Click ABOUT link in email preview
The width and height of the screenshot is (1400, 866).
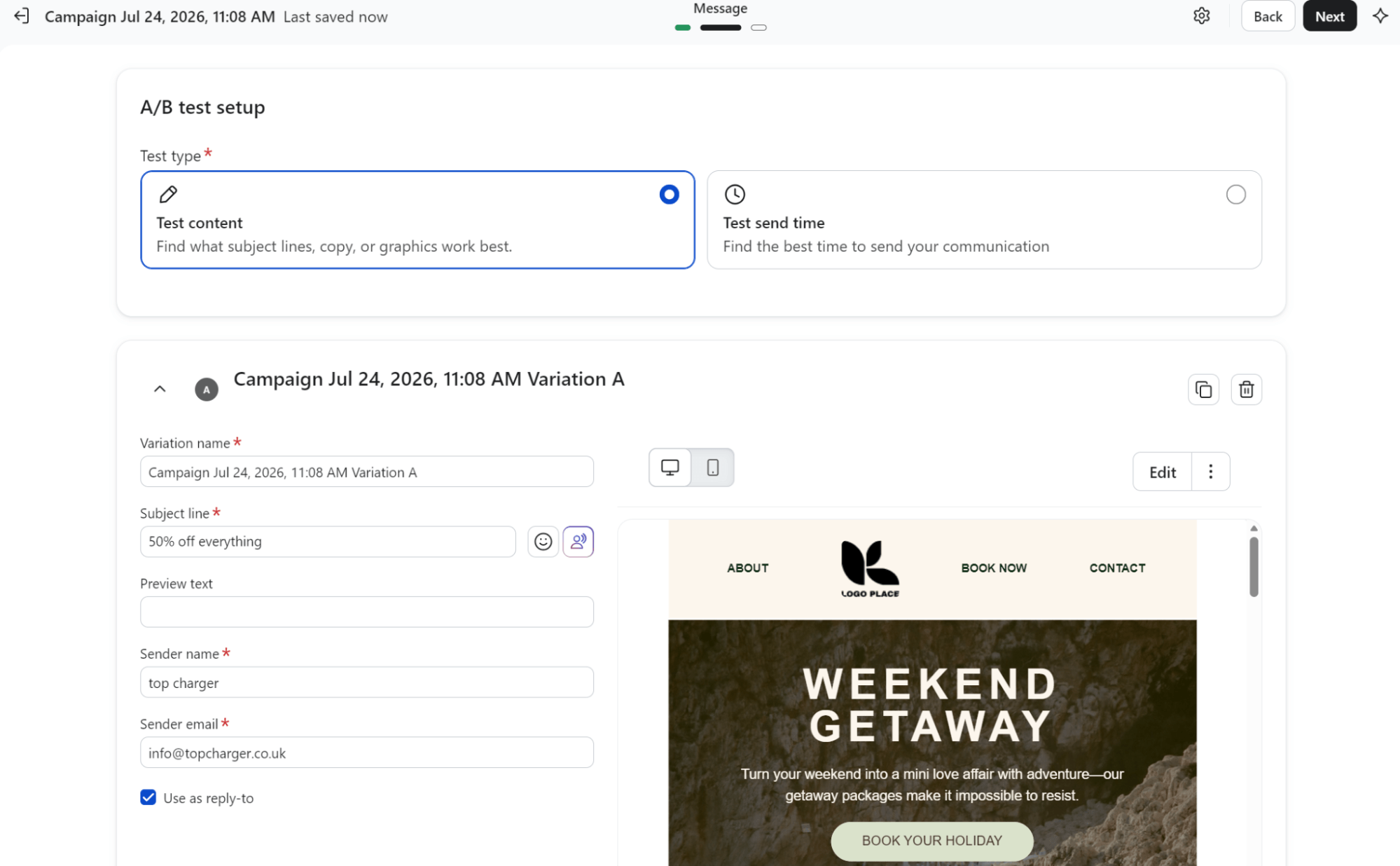pyautogui.click(x=747, y=568)
